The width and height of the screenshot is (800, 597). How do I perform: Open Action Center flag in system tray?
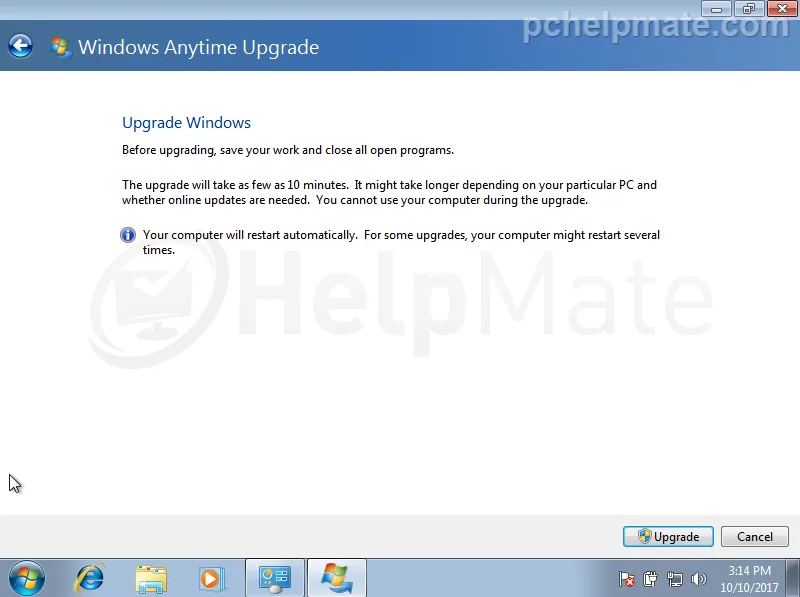tap(626, 579)
